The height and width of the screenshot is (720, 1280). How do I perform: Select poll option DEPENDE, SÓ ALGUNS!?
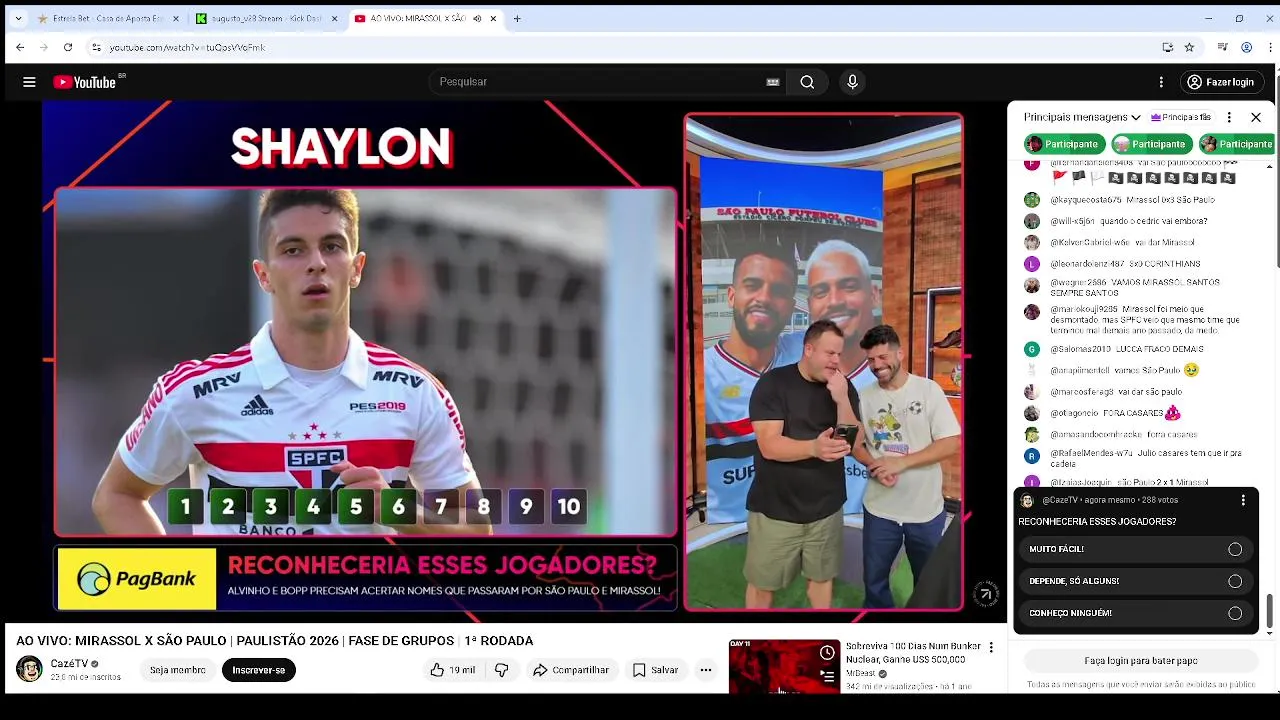tap(1136, 581)
